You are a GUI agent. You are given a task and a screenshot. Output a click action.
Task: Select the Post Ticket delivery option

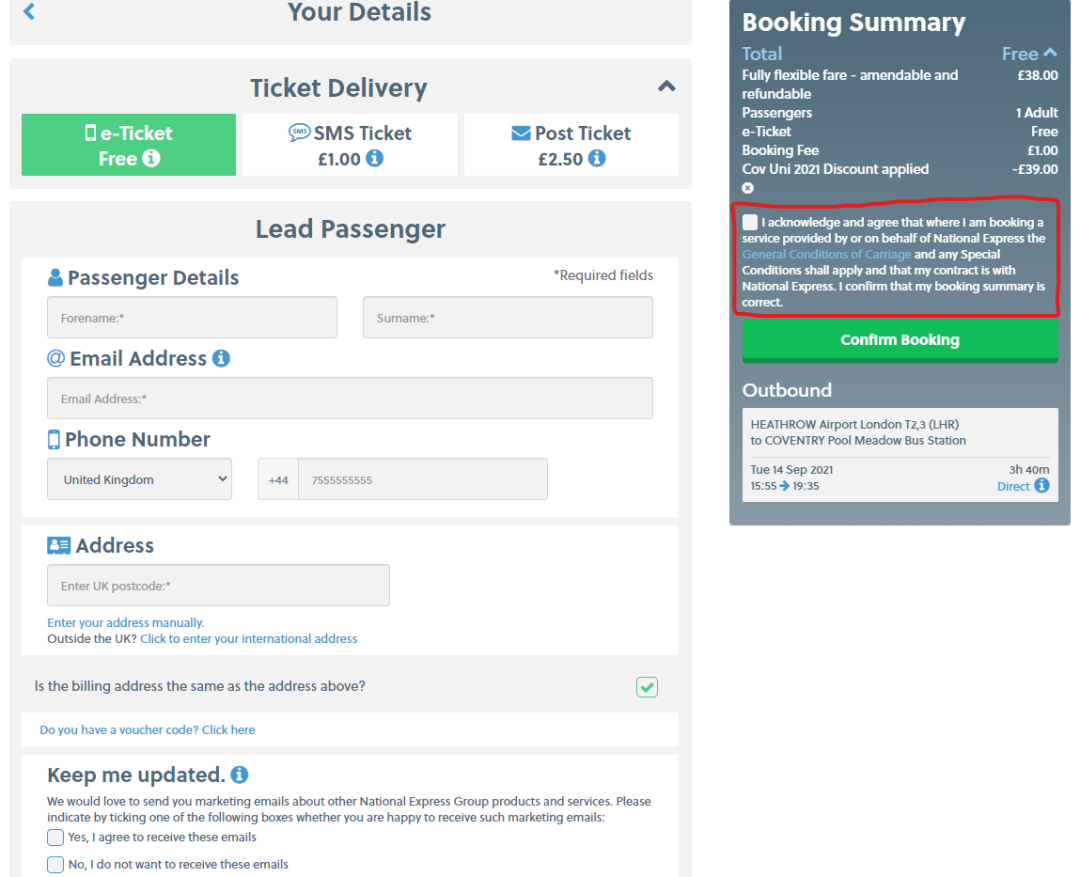point(571,145)
